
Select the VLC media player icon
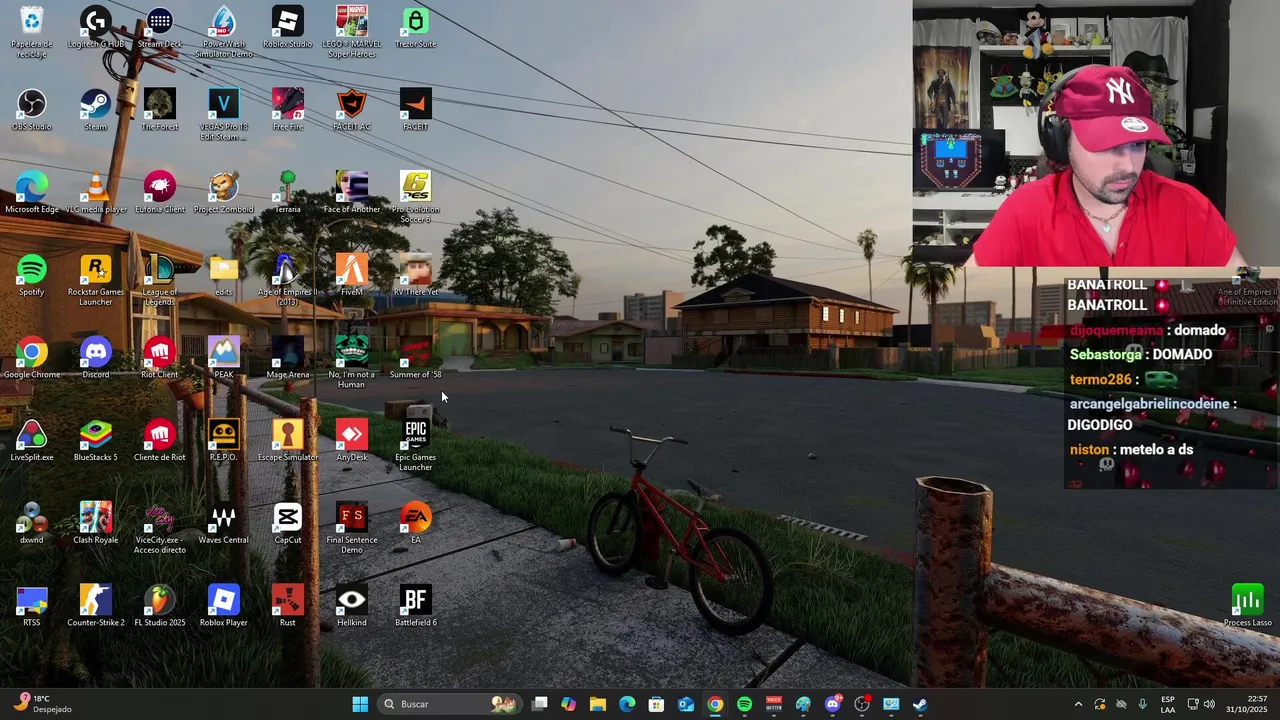coord(96,193)
